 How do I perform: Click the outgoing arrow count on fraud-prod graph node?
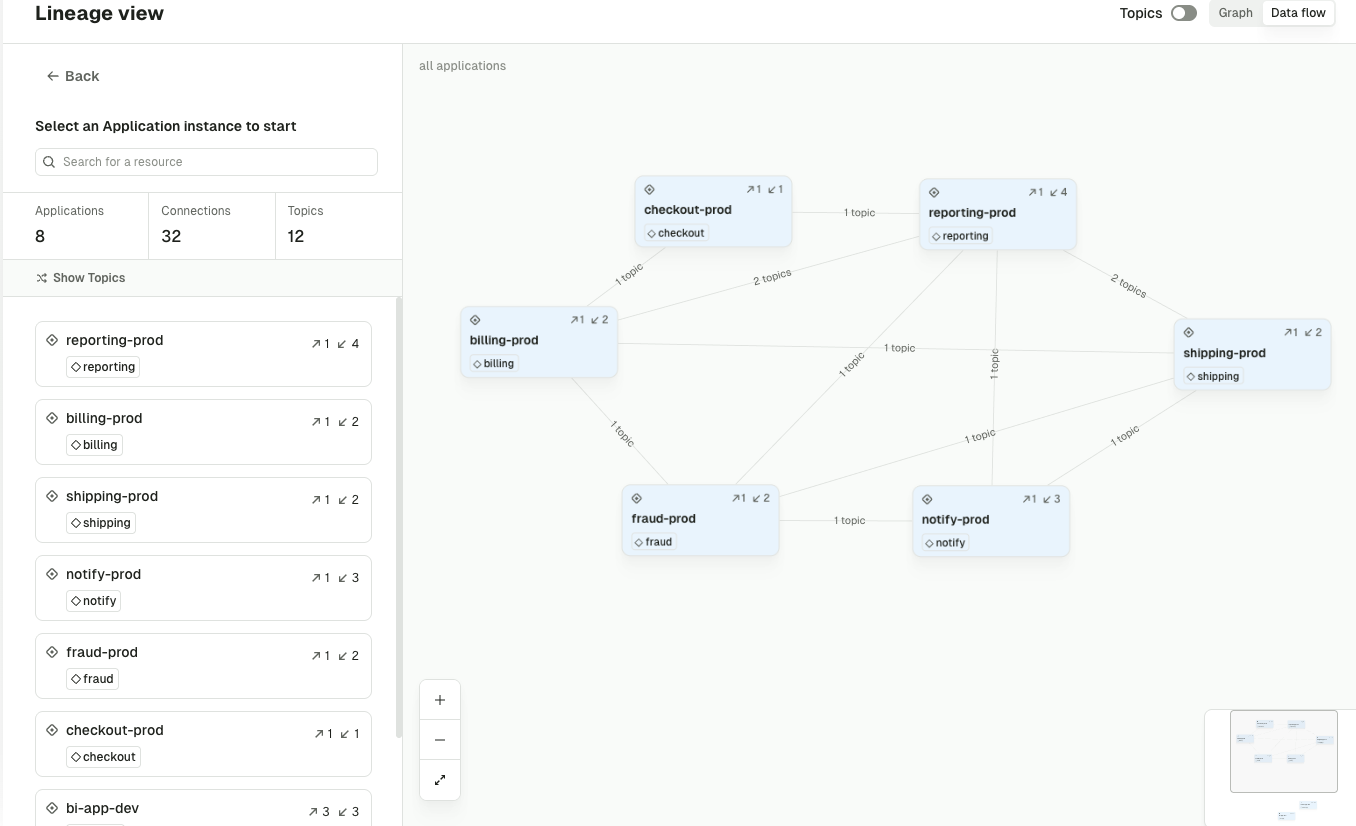739,498
